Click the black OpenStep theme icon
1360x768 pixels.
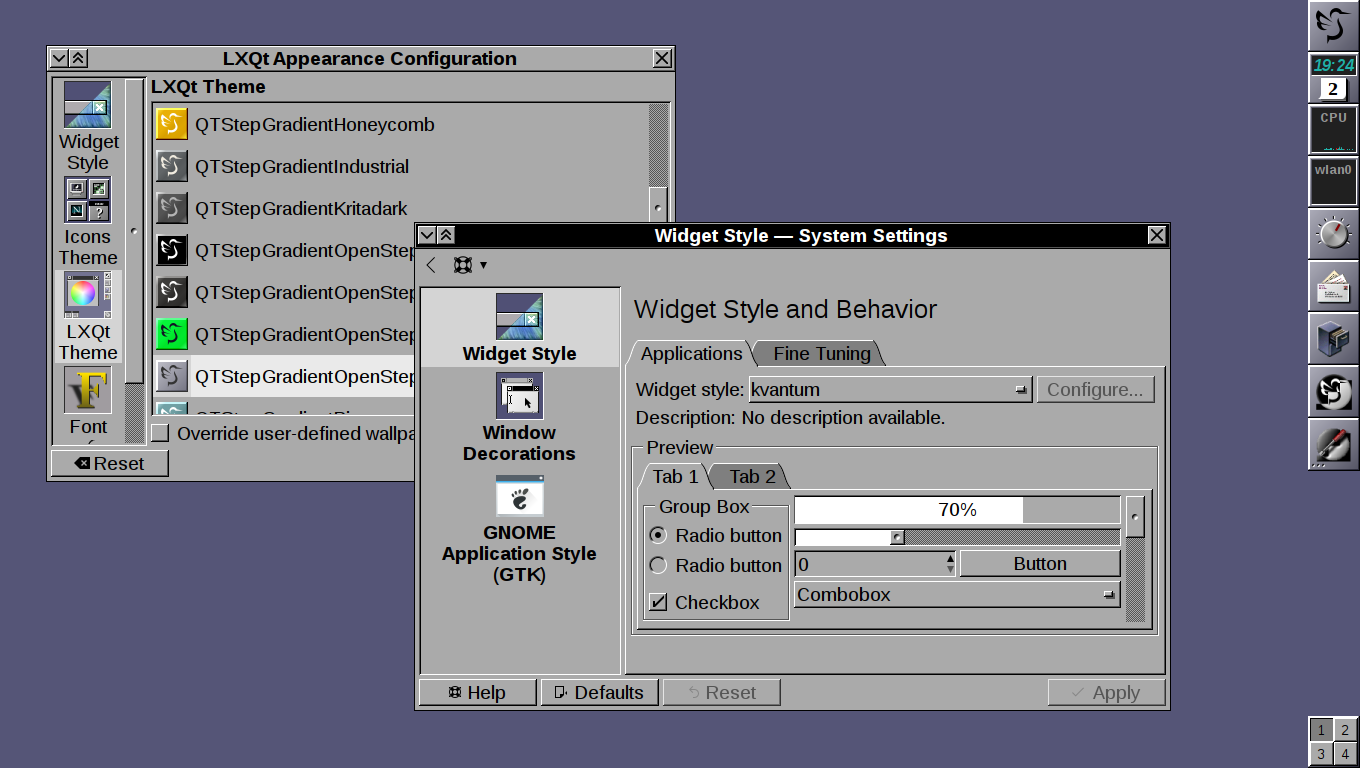(172, 251)
